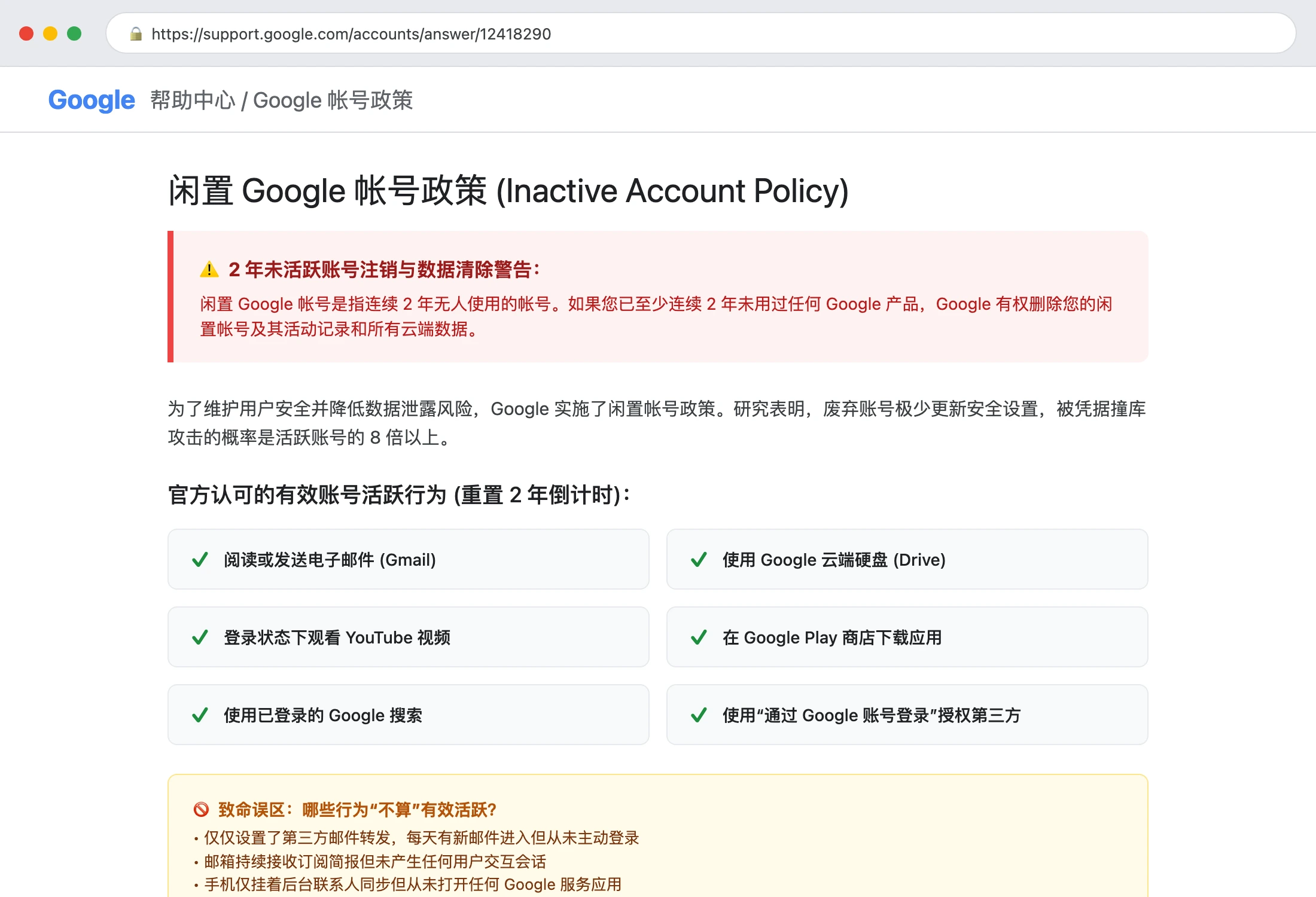The width and height of the screenshot is (1316, 897).
Task: Click the yellow minimize window button
Action: 50,33
